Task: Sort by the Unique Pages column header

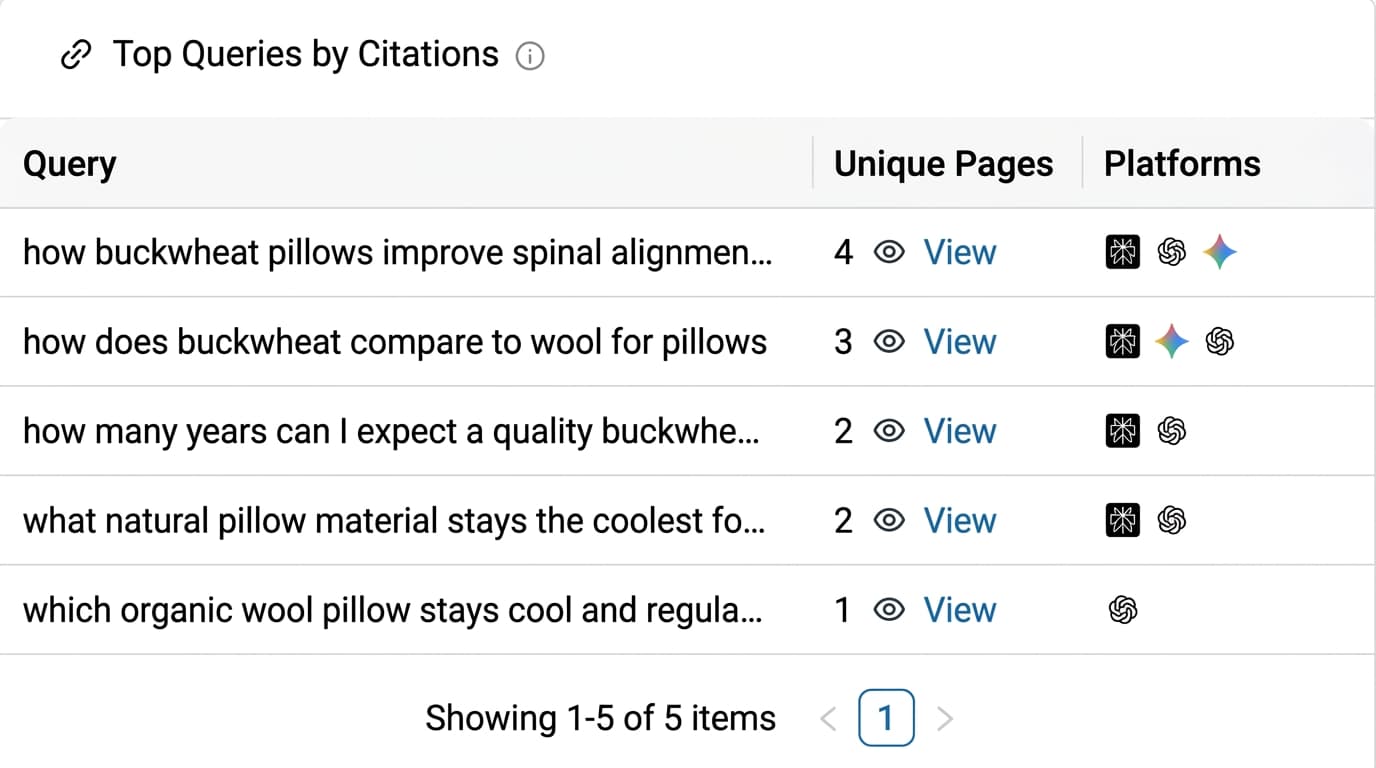Action: click(x=943, y=164)
